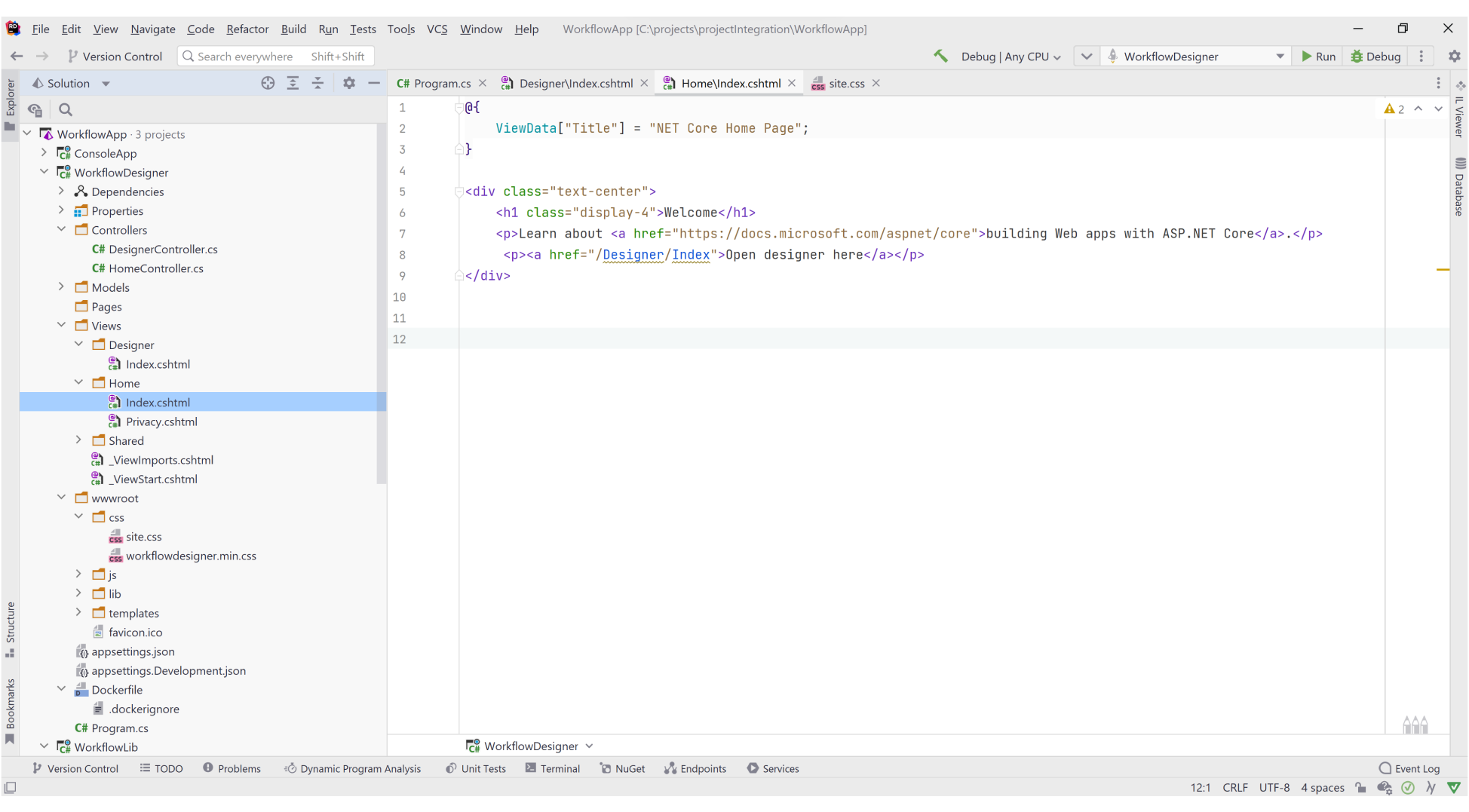Collapse the WorkflowDesigner project node
1469x812 pixels.
(x=44, y=172)
